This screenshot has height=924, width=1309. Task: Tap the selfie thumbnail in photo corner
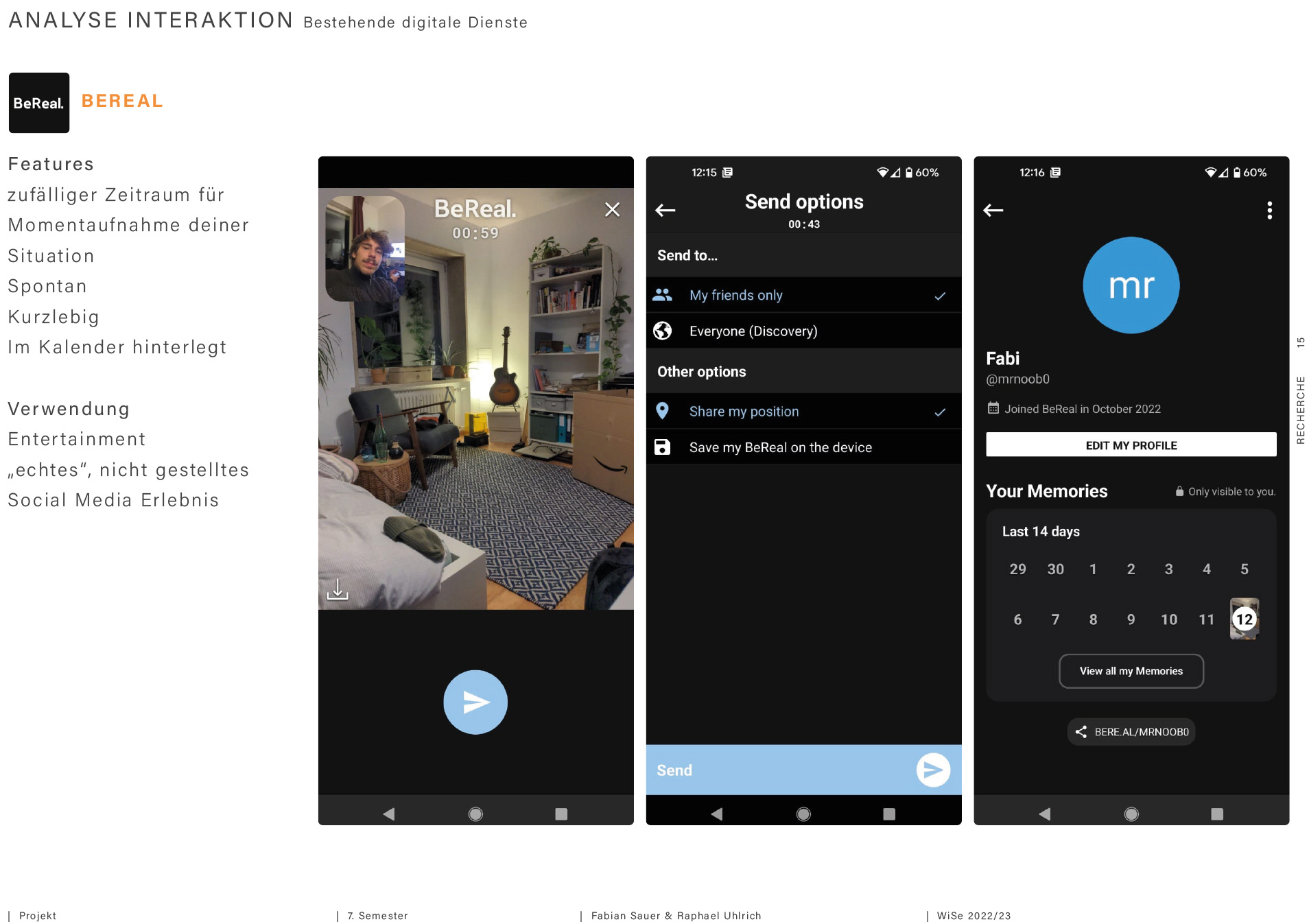[x=364, y=248]
